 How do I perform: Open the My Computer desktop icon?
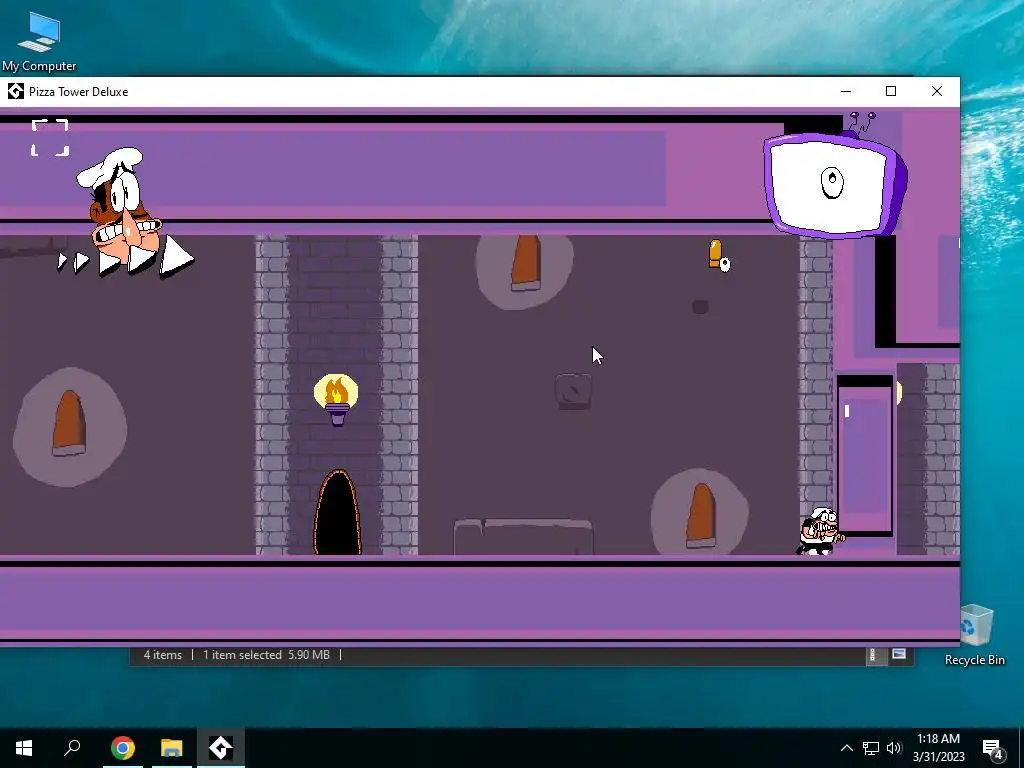point(39,42)
